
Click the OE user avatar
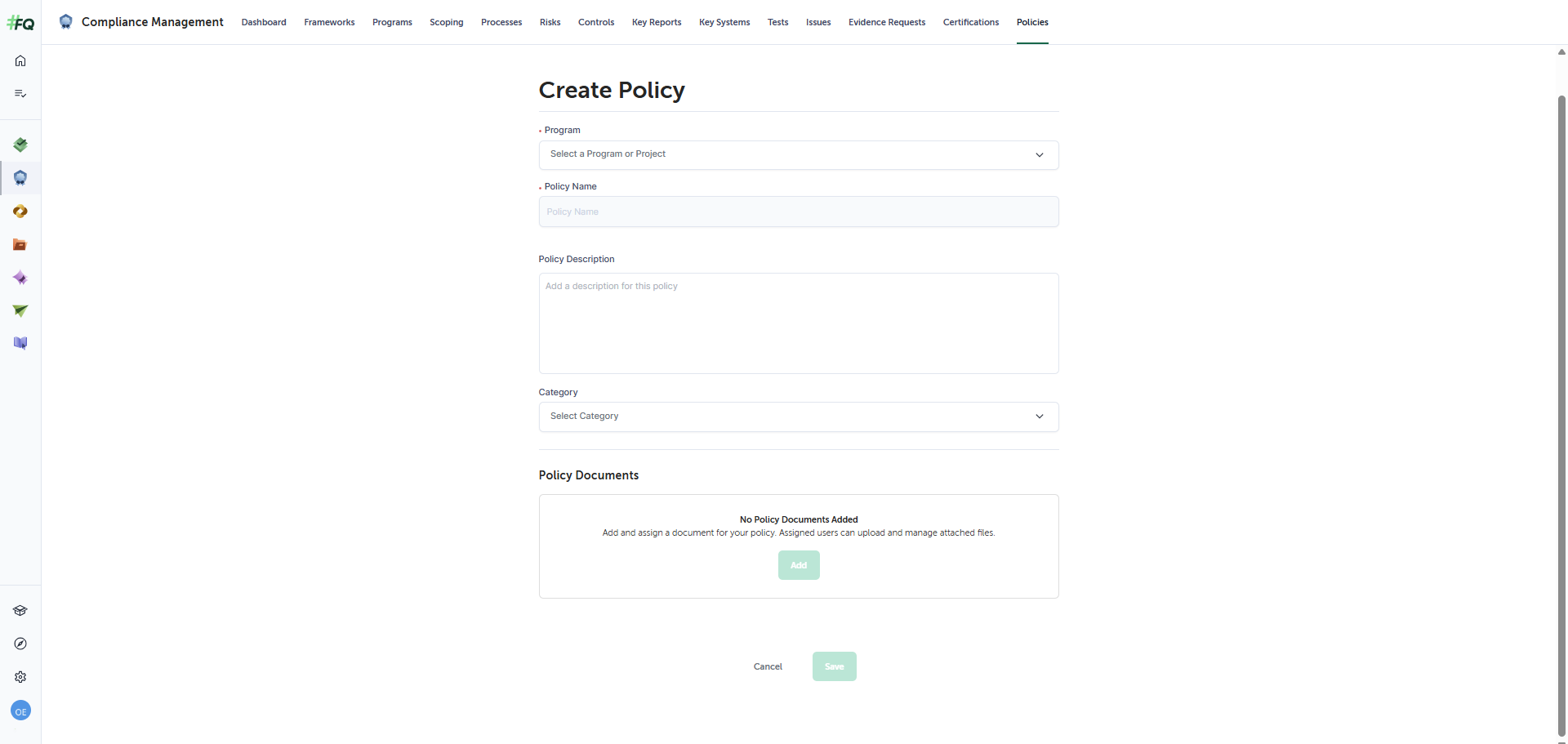[20, 711]
